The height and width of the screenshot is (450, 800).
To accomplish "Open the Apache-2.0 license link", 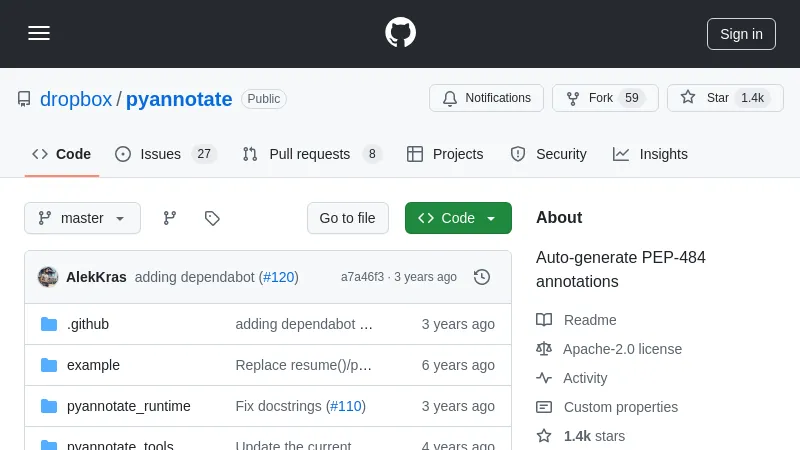I will tap(622, 349).
